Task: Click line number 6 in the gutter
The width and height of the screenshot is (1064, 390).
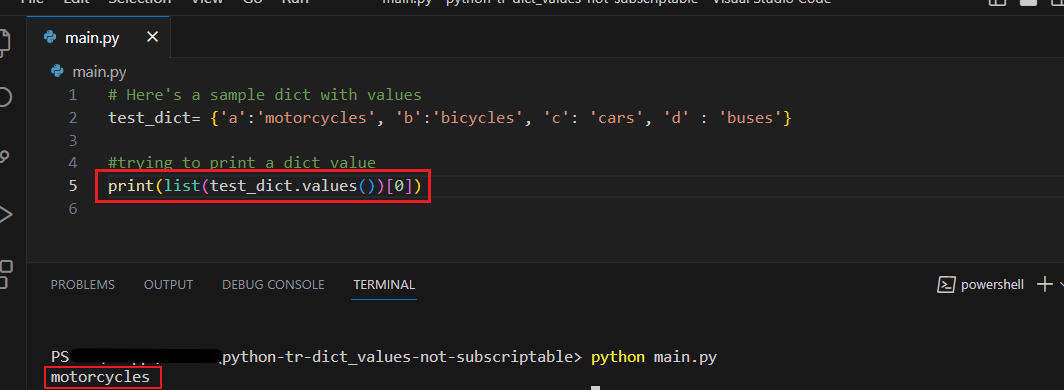Action: [x=73, y=209]
